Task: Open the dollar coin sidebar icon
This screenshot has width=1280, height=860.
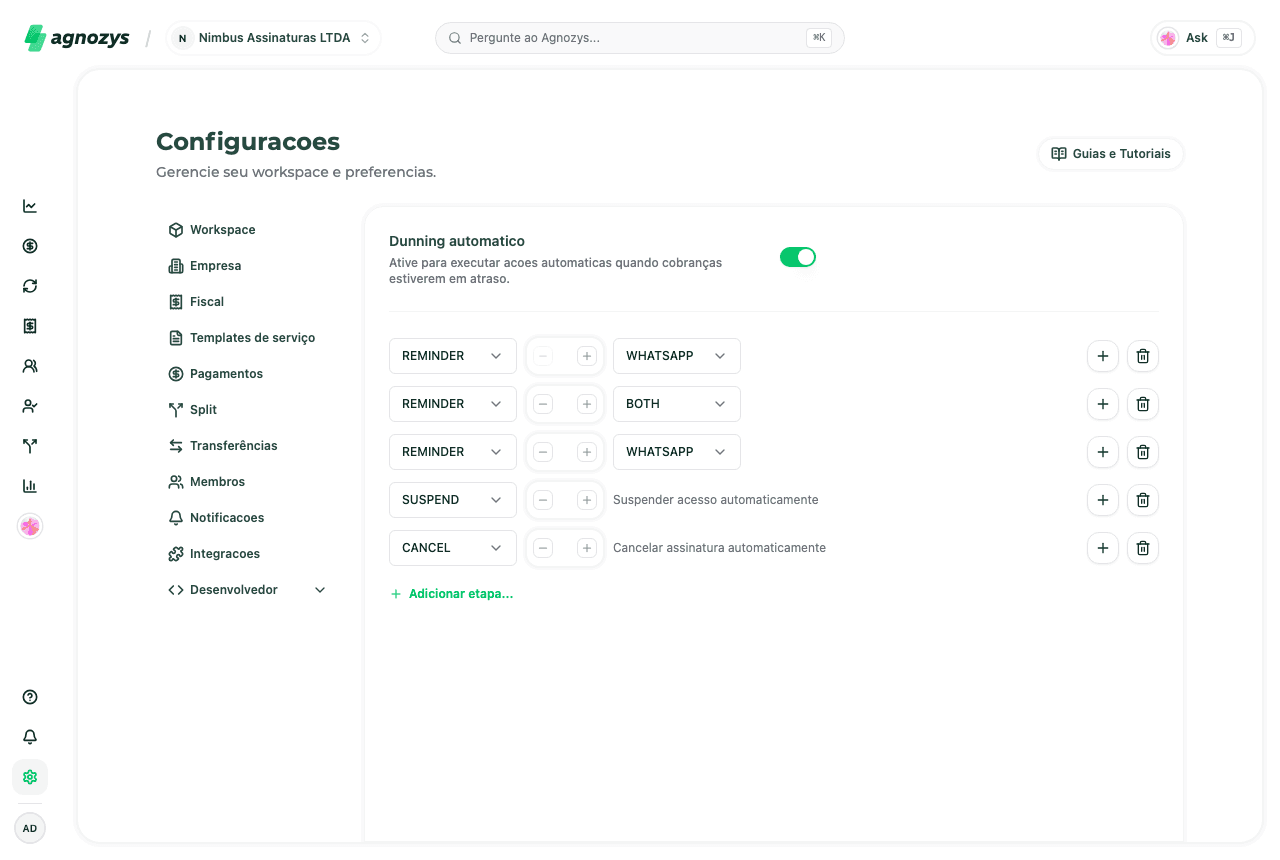Action: (30, 246)
